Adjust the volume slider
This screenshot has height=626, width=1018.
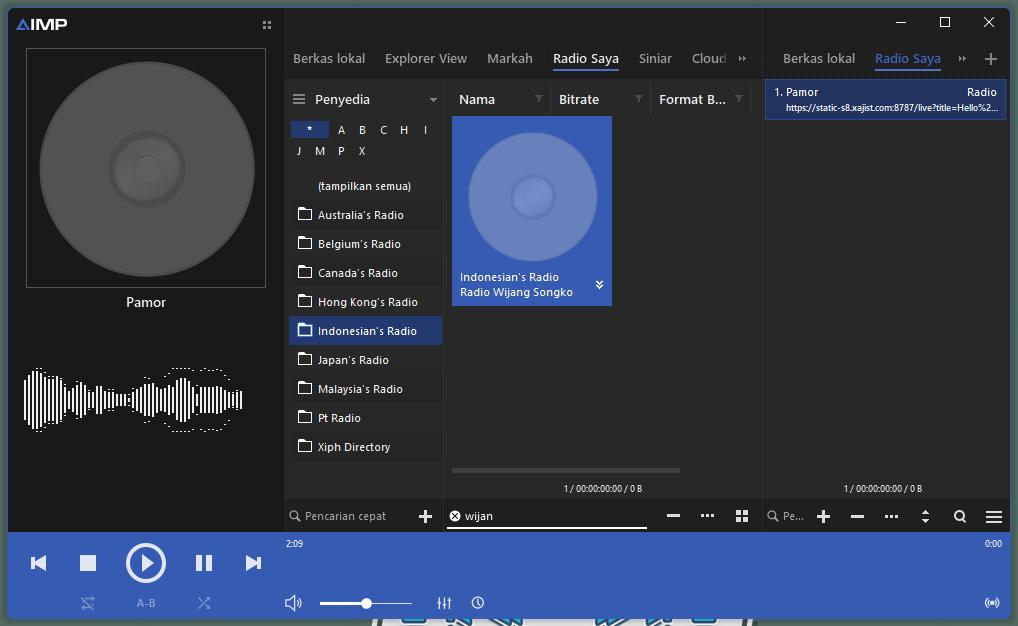point(366,603)
